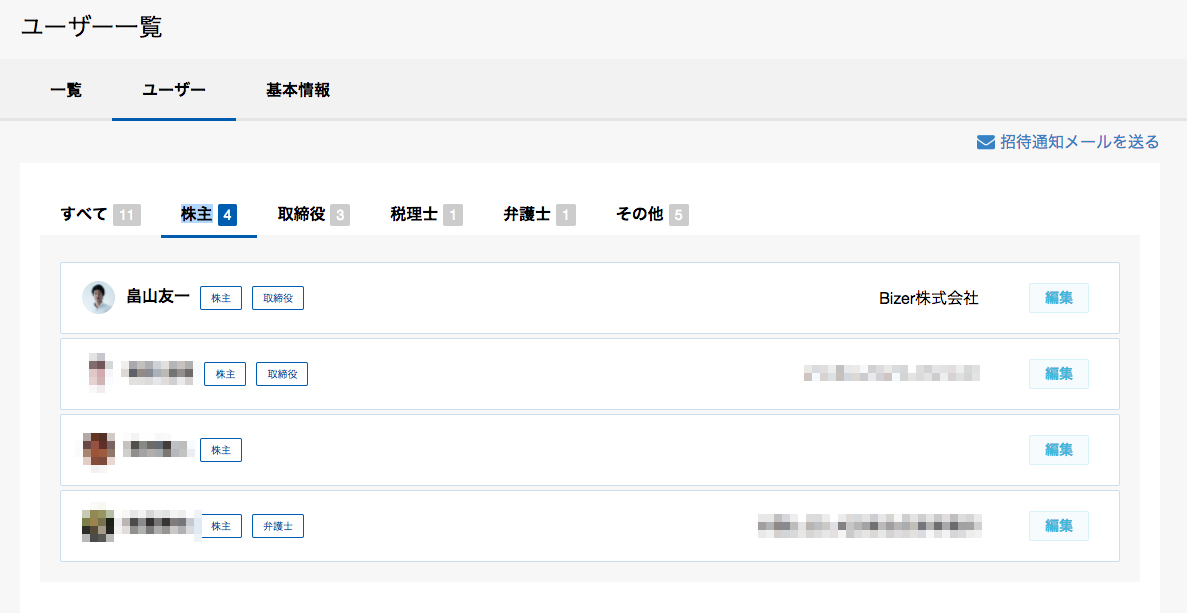Click the second user's pixelated avatar
Viewport: 1187px width, 613px height.
pos(98,373)
